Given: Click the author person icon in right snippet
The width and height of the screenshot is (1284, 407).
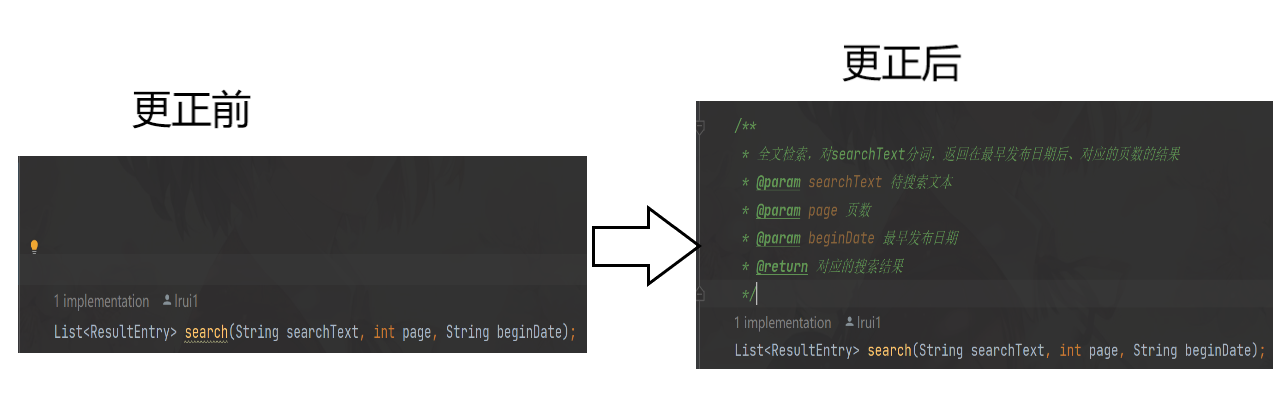Looking at the screenshot, I should click(850, 322).
